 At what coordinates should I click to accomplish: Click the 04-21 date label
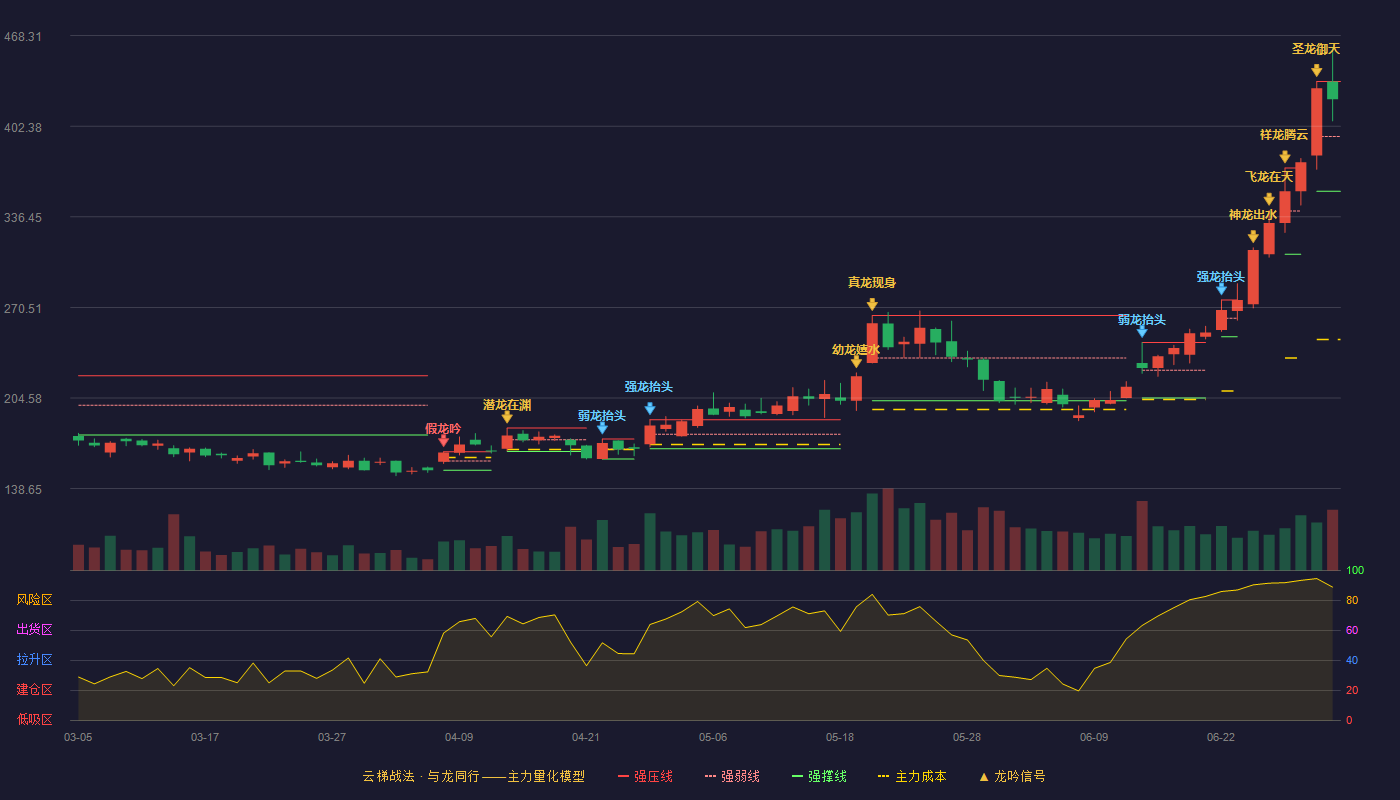click(x=586, y=737)
